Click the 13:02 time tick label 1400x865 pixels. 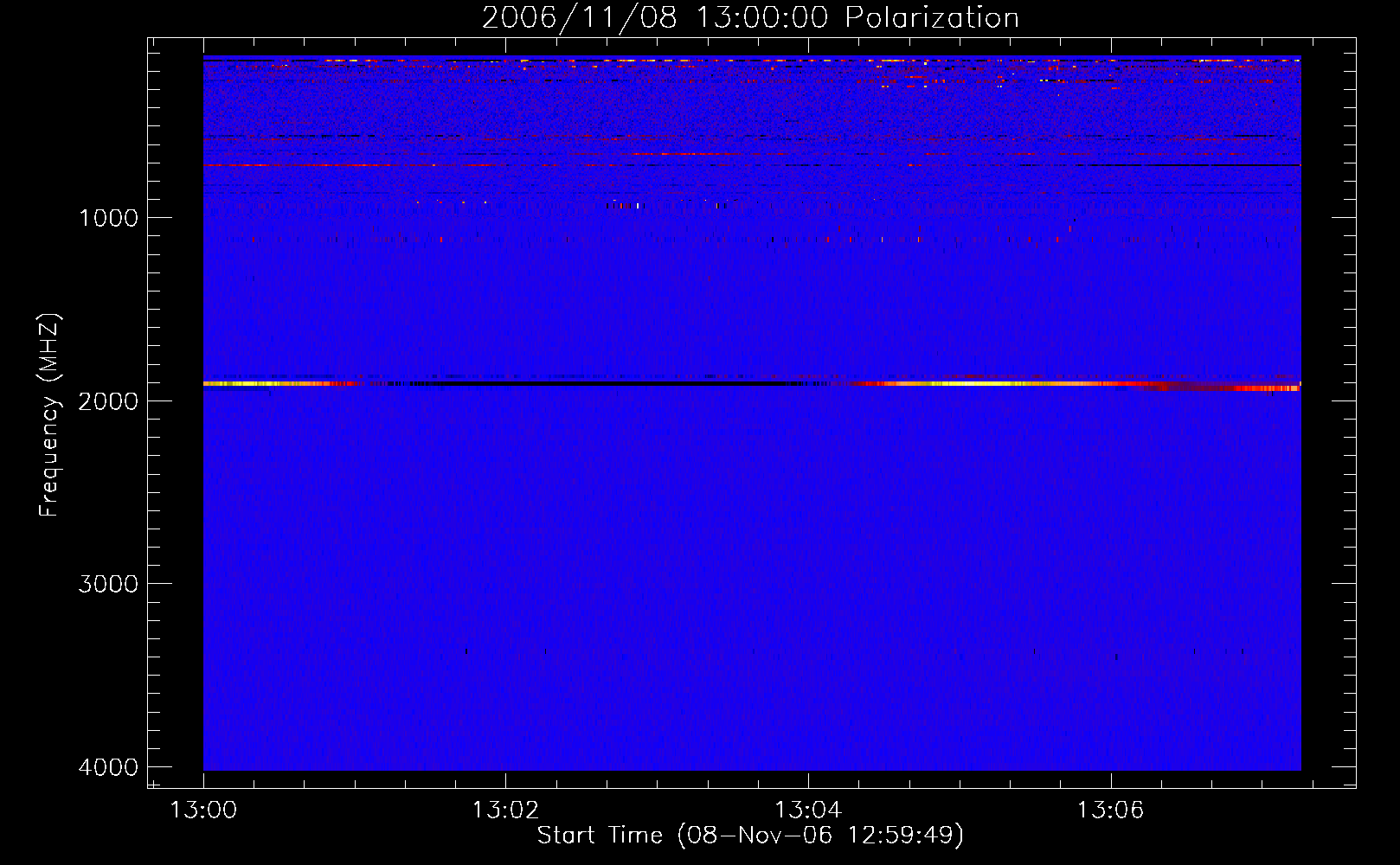(505, 811)
